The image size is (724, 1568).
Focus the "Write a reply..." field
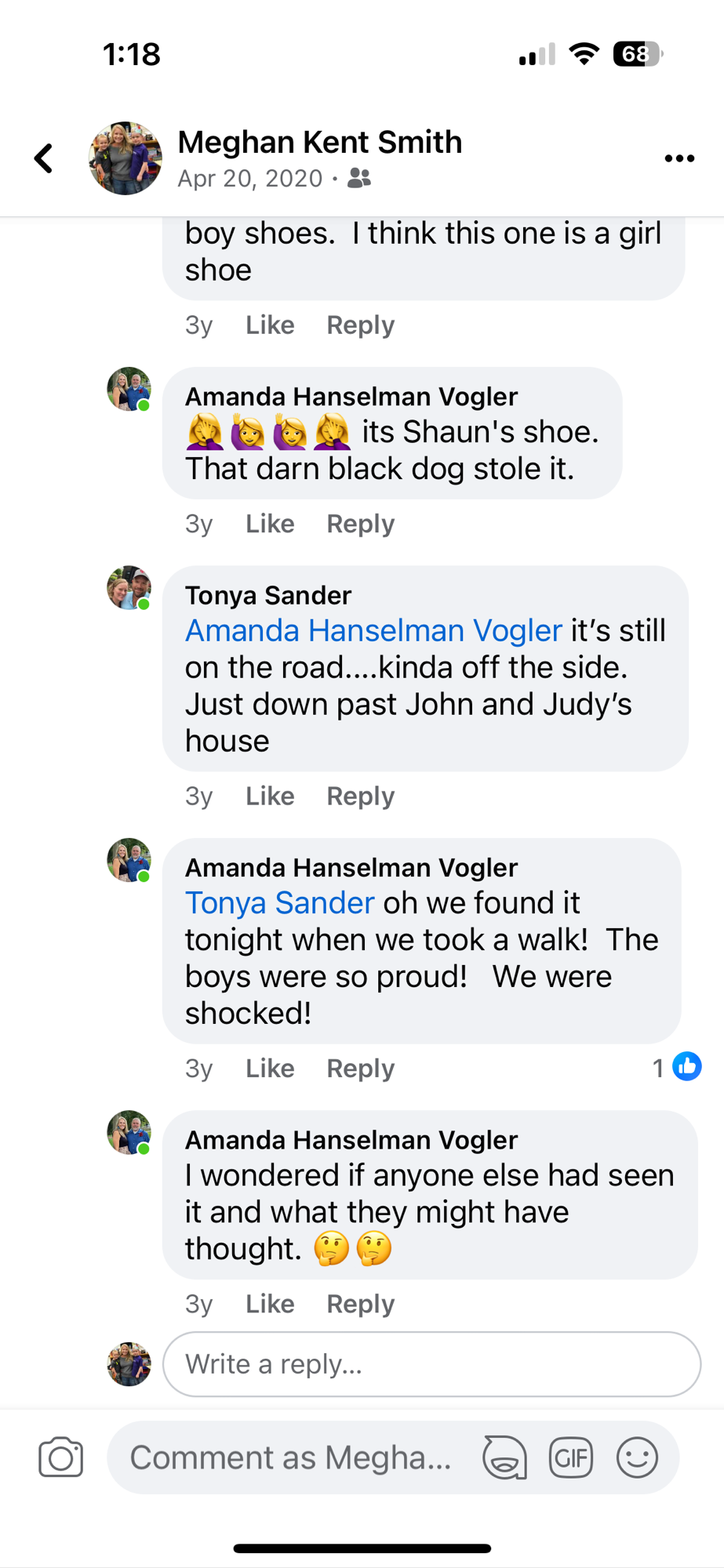coord(431,1364)
